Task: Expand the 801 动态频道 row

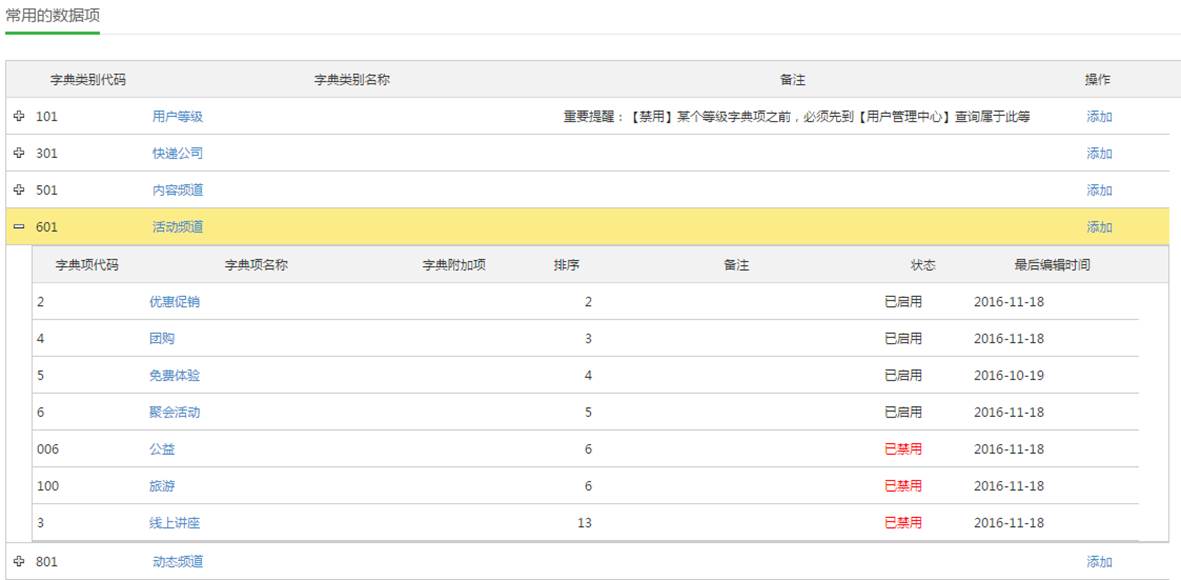Action: 19,561
